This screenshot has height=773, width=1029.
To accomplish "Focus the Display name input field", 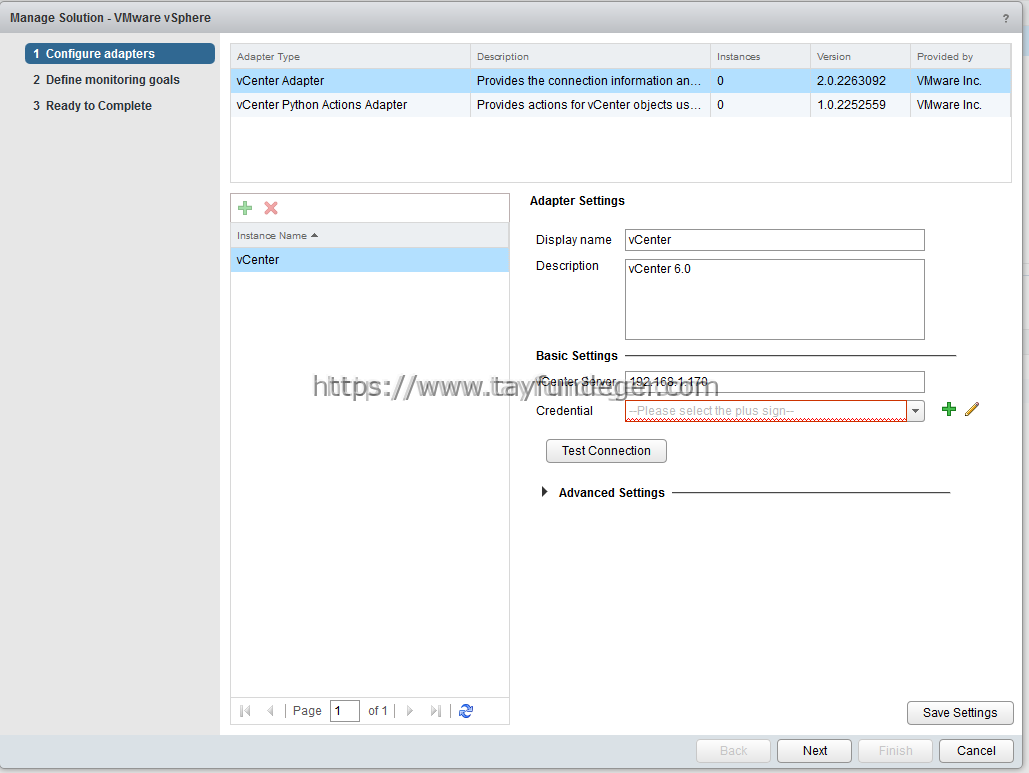I will 774,240.
